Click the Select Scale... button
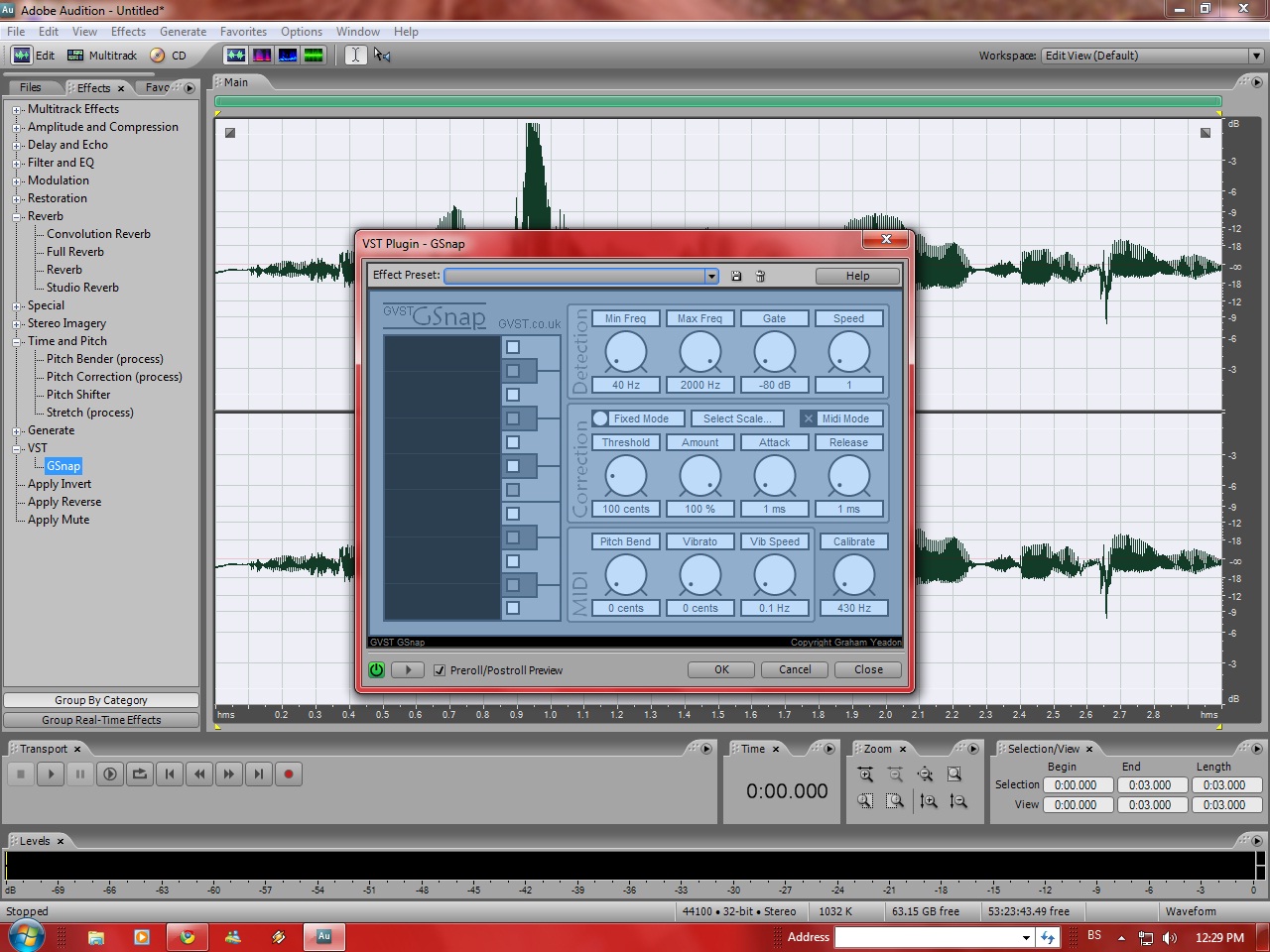 (737, 418)
